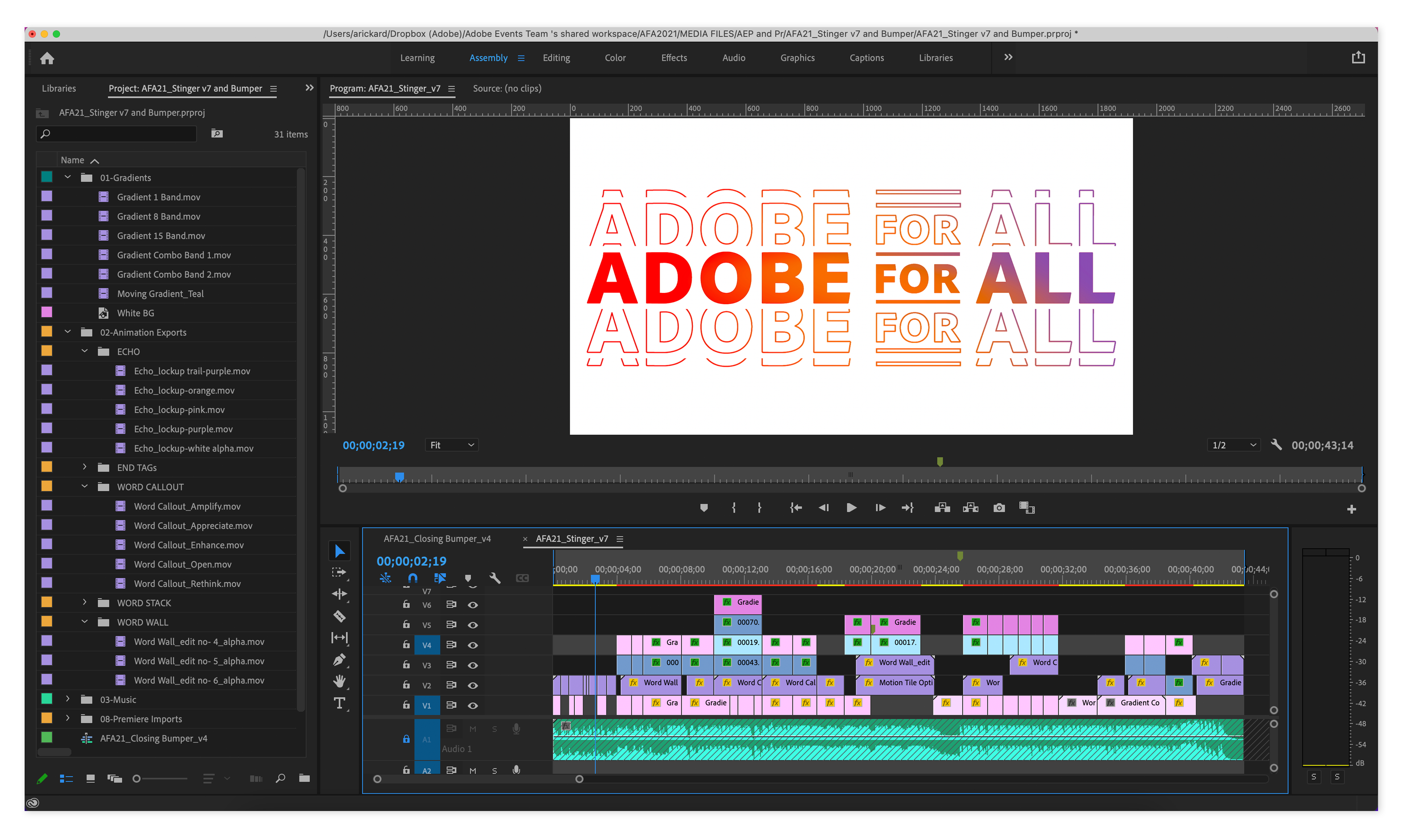This screenshot has width=1410, height=840.
Task: Click Go to In point button
Action: pyautogui.click(x=796, y=508)
